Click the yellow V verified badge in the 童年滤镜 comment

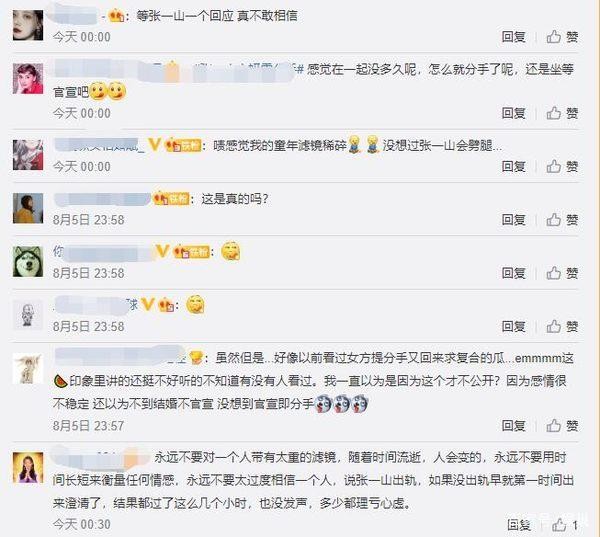point(155,145)
